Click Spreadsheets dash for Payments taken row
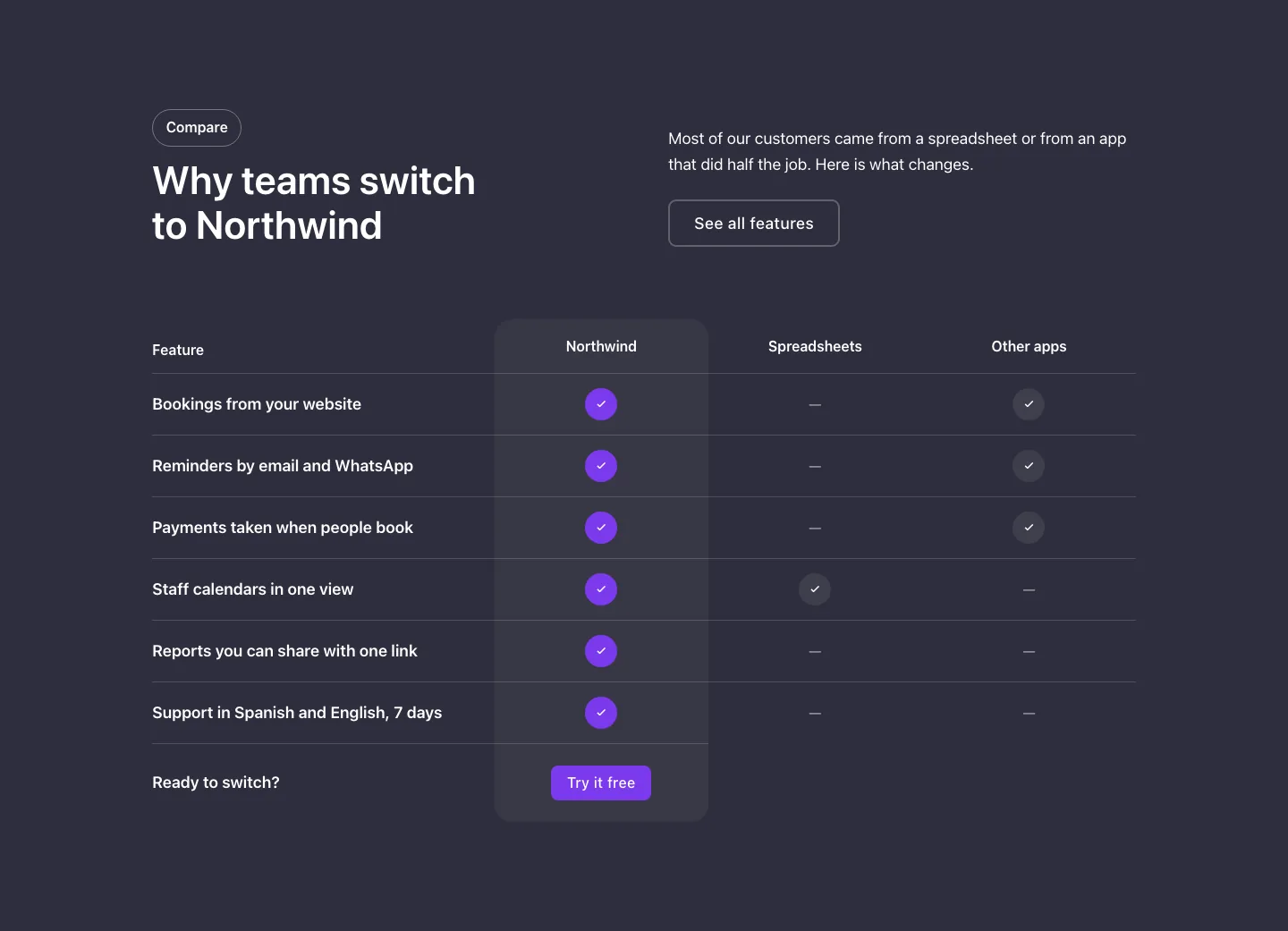This screenshot has width=1288, height=931. tap(815, 529)
